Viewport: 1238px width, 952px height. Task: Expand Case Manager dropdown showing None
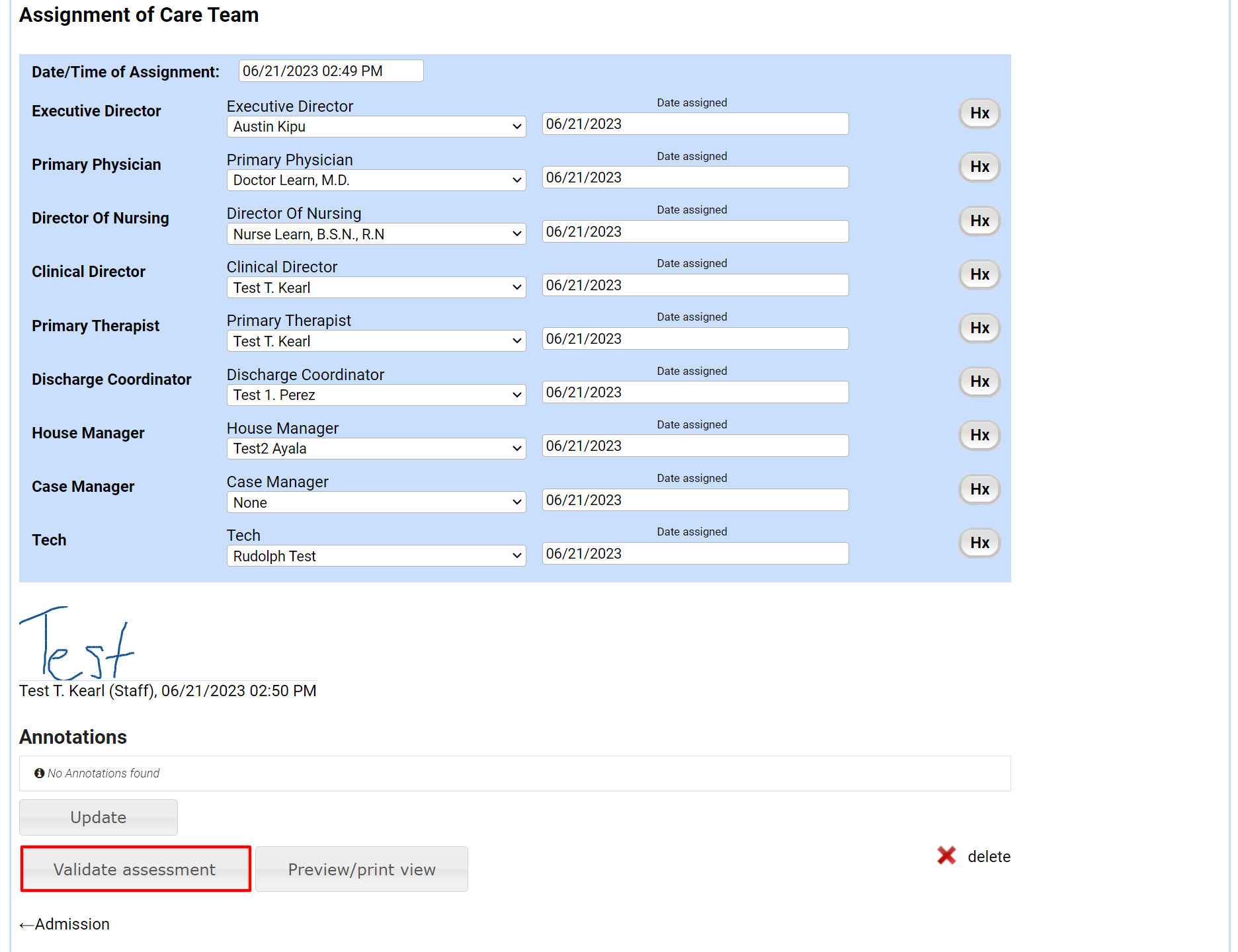376,502
